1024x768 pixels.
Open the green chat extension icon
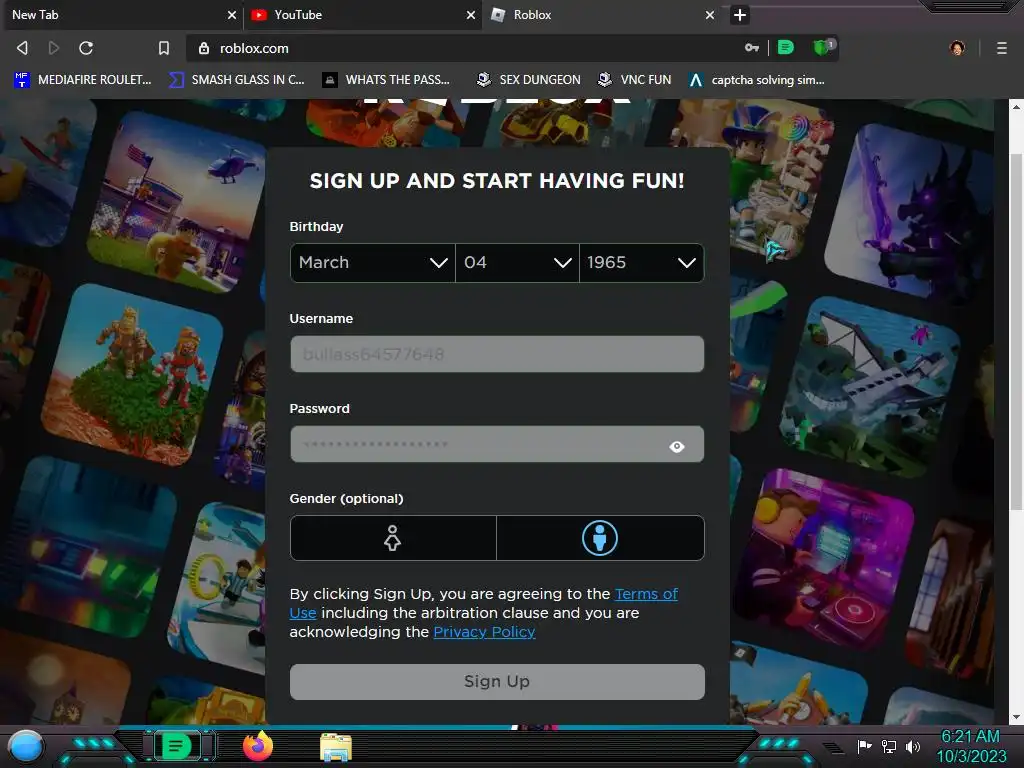coord(786,48)
